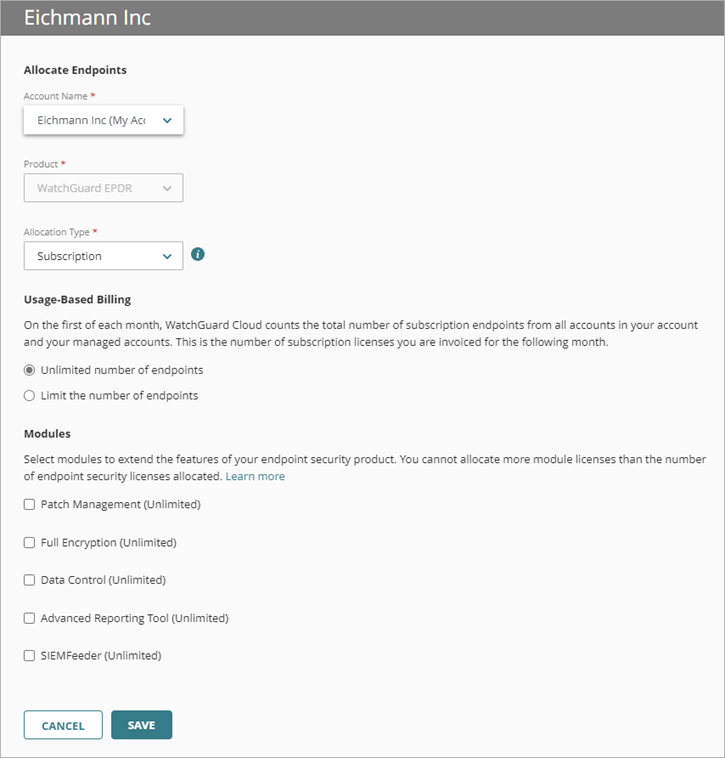Click the Usage-Based Billing heading
Image resolution: width=725 pixels, height=758 pixels.
point(77,299)
